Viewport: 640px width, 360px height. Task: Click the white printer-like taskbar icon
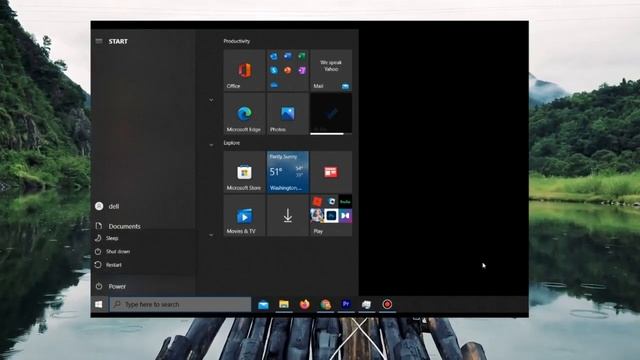pyautogui.click(x=367, y=304)
